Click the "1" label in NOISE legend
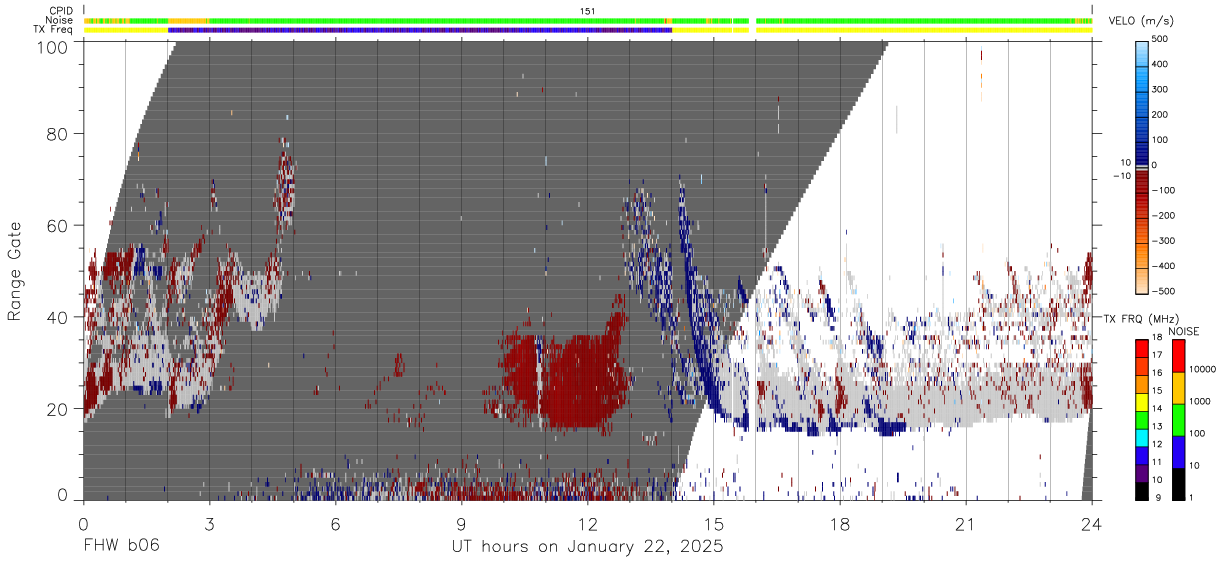The width and height of the screenshot is (1228, 567). 1190,497
